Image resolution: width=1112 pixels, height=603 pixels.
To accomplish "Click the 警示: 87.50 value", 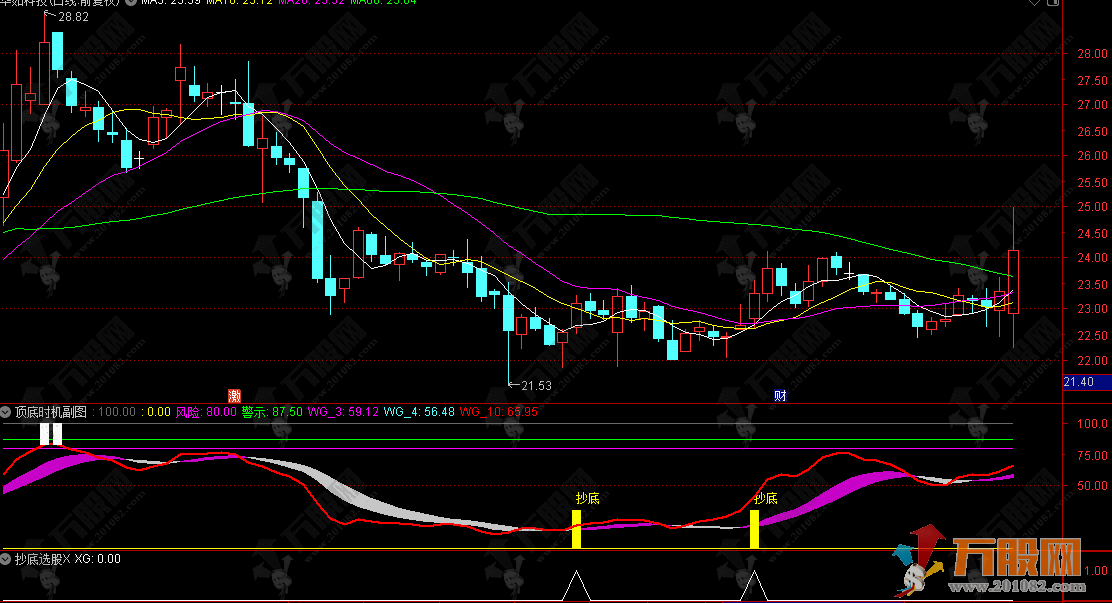I will point(272,412).
